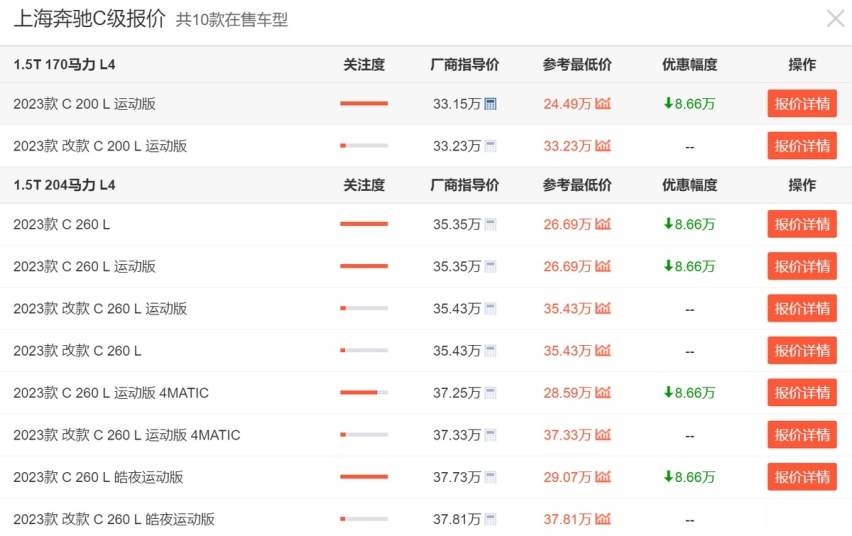Close the 上海奔驰C级报价 panel

(835, 18)
